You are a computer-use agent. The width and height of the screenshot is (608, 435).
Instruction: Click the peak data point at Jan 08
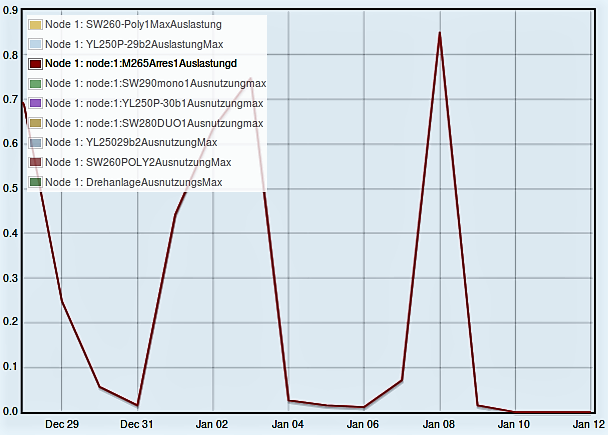coord(439,33)
